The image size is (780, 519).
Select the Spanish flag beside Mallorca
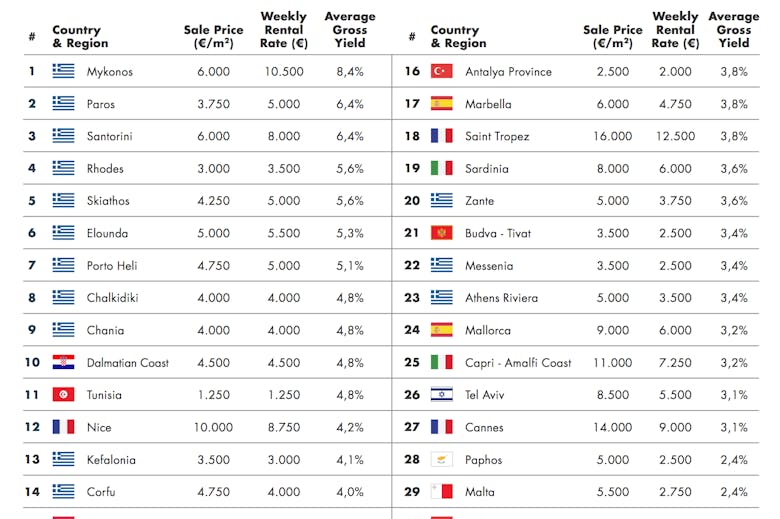click(442, 330)
